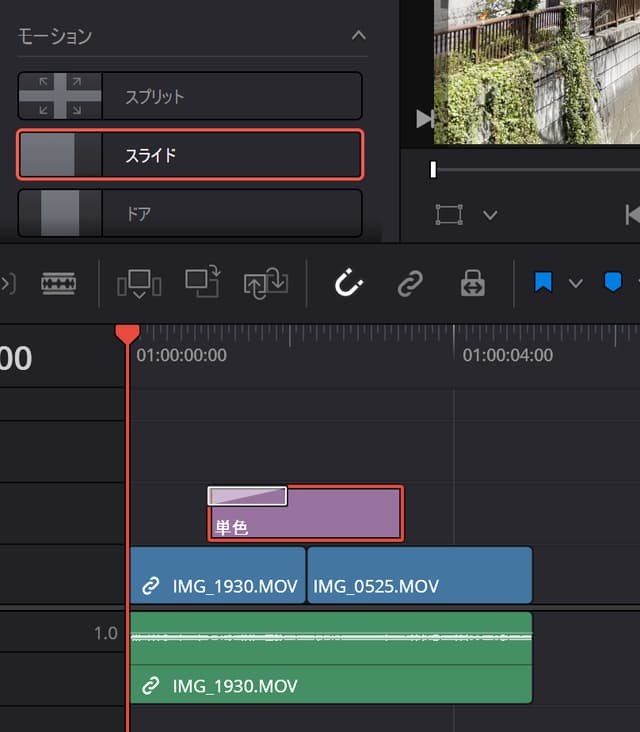The width and height of the screenshot is (640, 732).
Task: Toggle timeline snapping magnet
Action: tap(348, 282)
